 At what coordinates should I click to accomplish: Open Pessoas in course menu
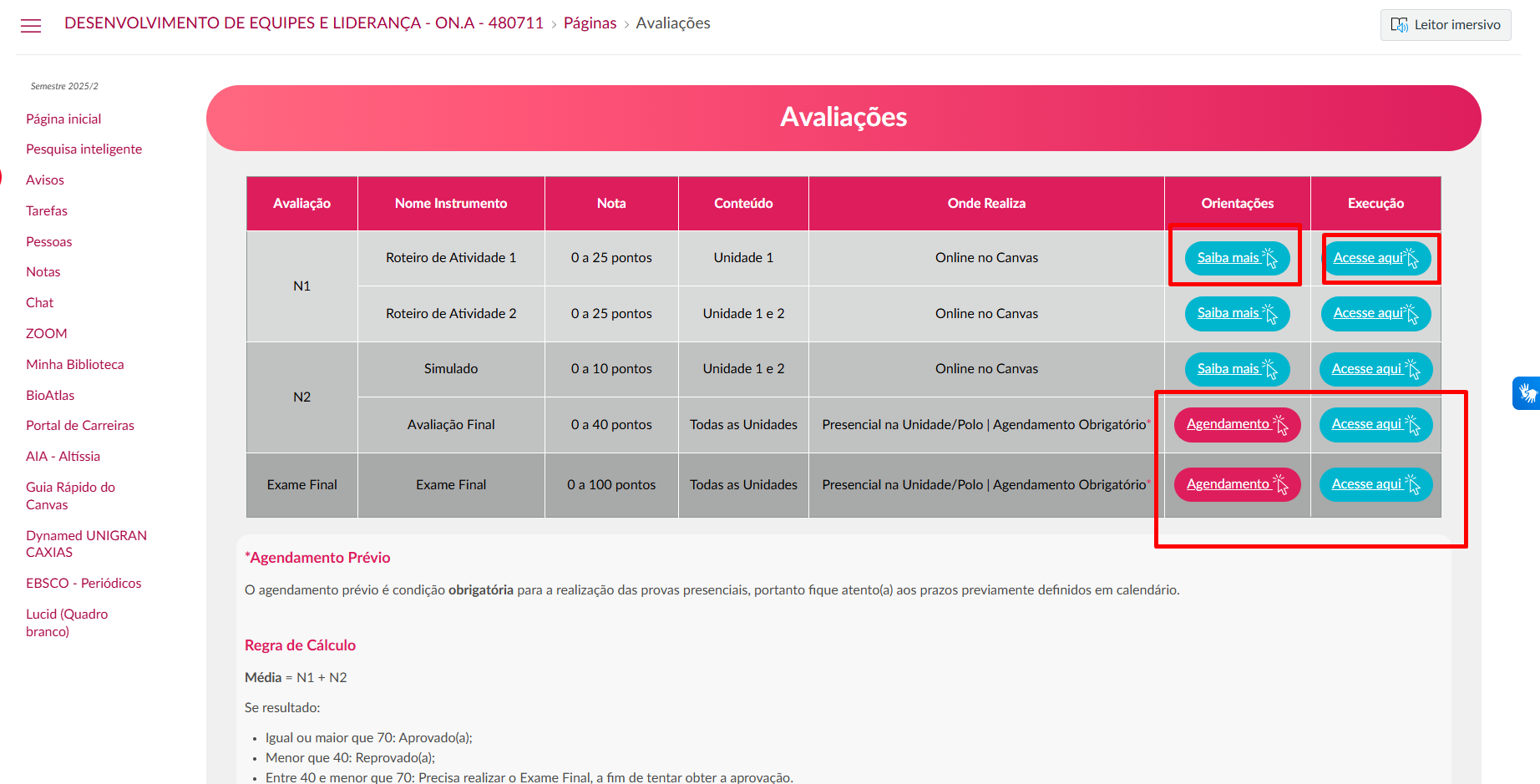[49, 241]
